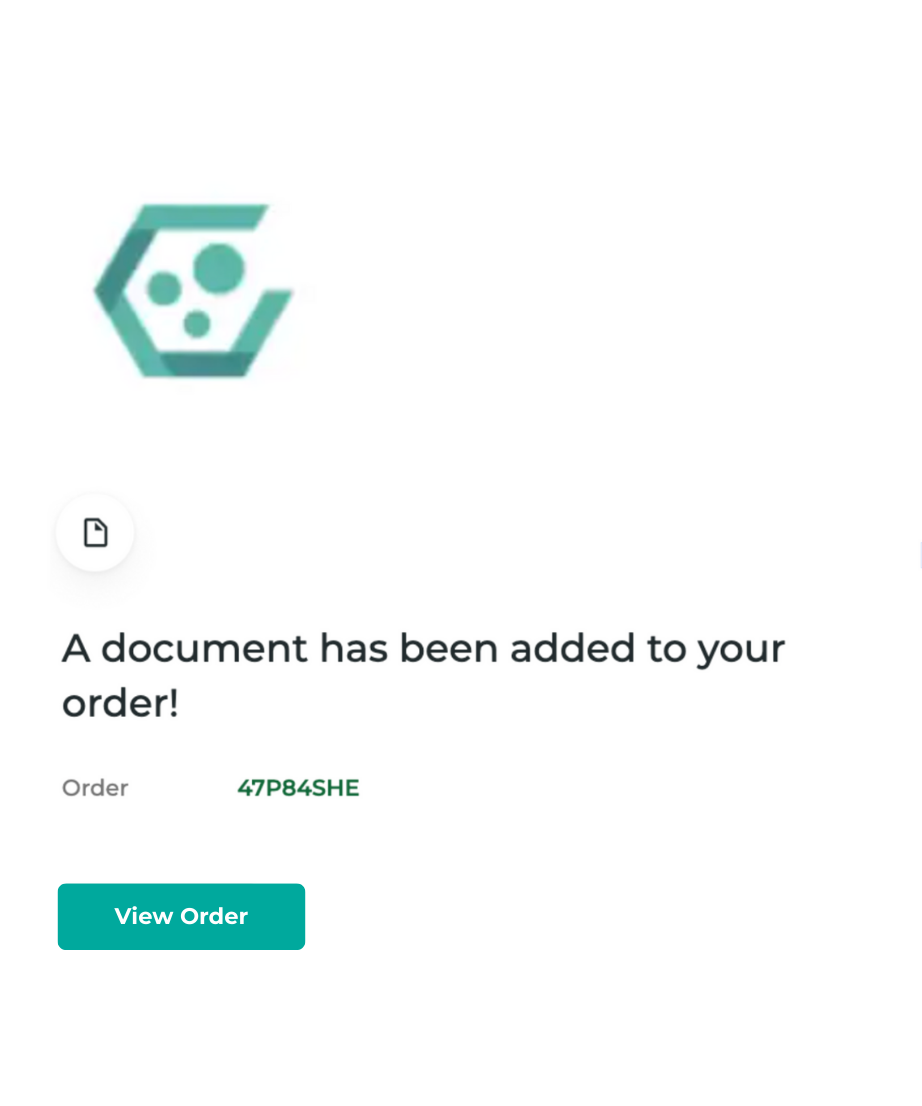The height and width of the screenshot is (1106, 922).
Task: Click the word "View" on the teal button
Action: [x=144, y=916]
